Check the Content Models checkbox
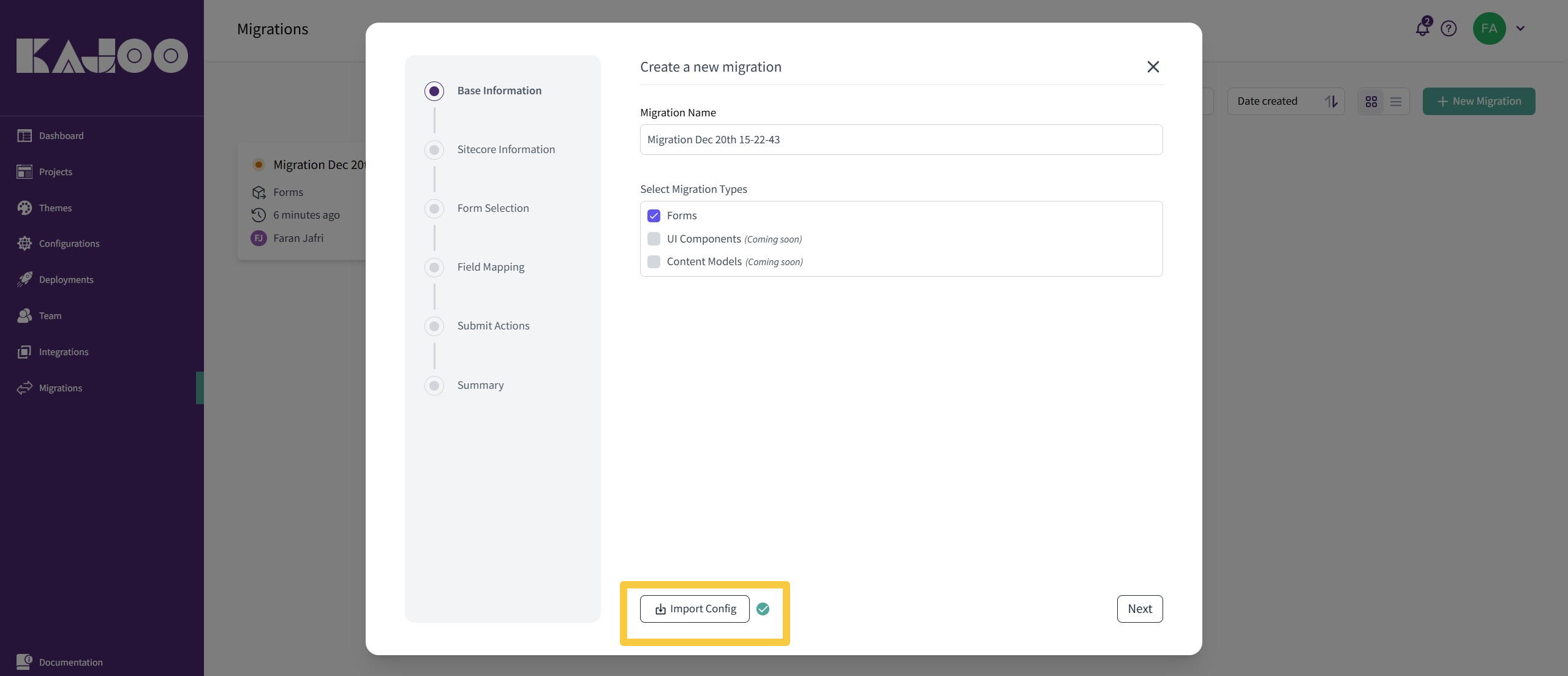 [654, 261]
